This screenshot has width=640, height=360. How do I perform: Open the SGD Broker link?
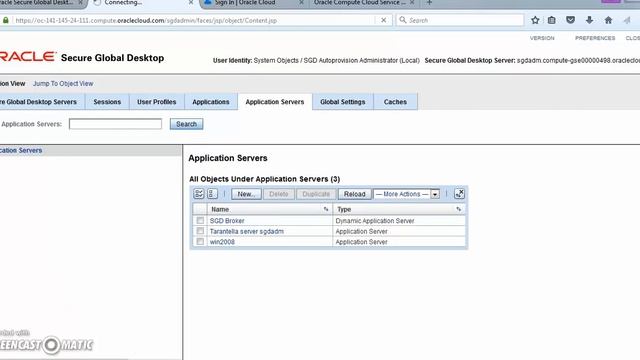[x=227, y=220]
